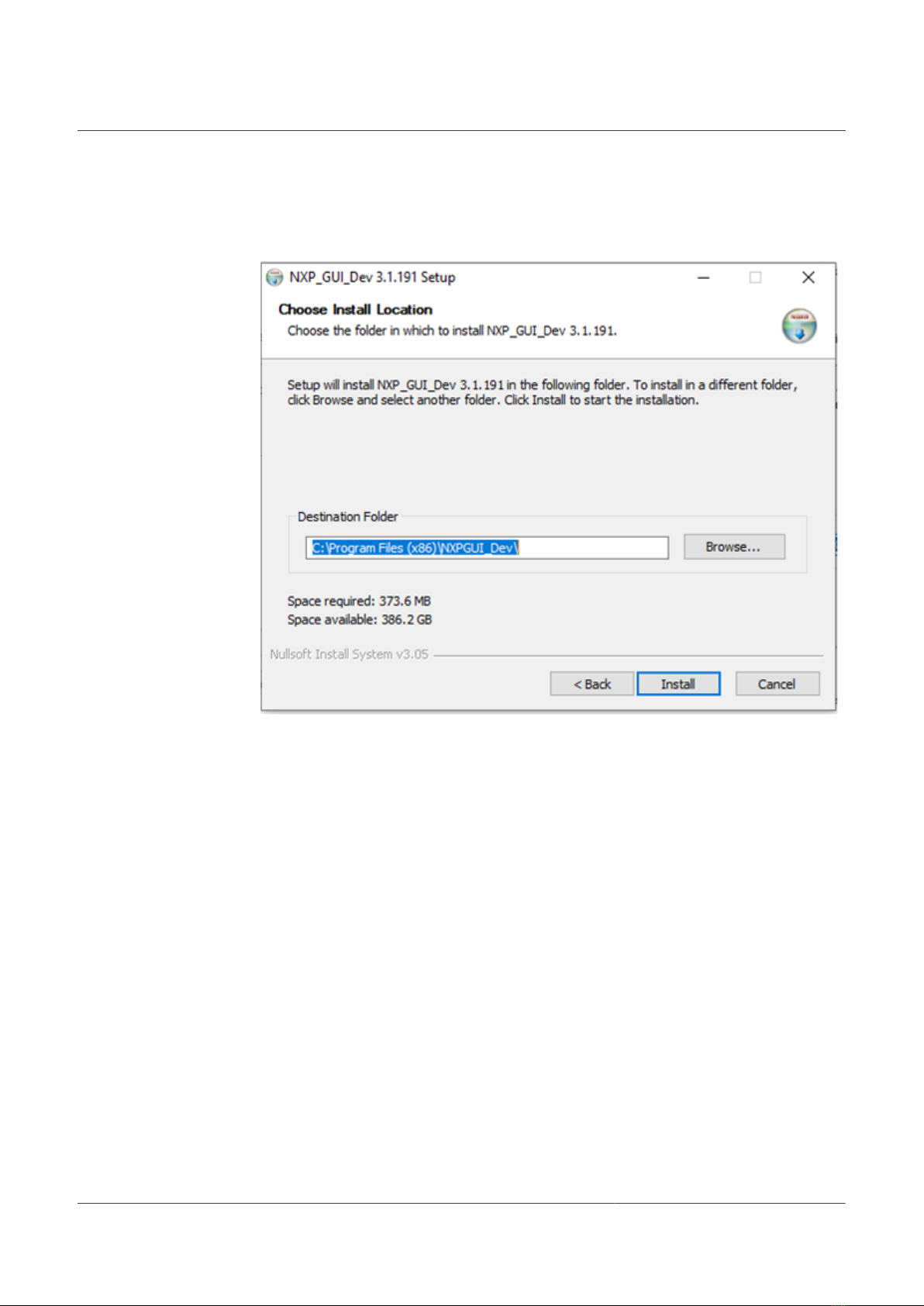The image size is (924, 1306).
Task: Cancel the setup wizard
Action: [777, 684]
